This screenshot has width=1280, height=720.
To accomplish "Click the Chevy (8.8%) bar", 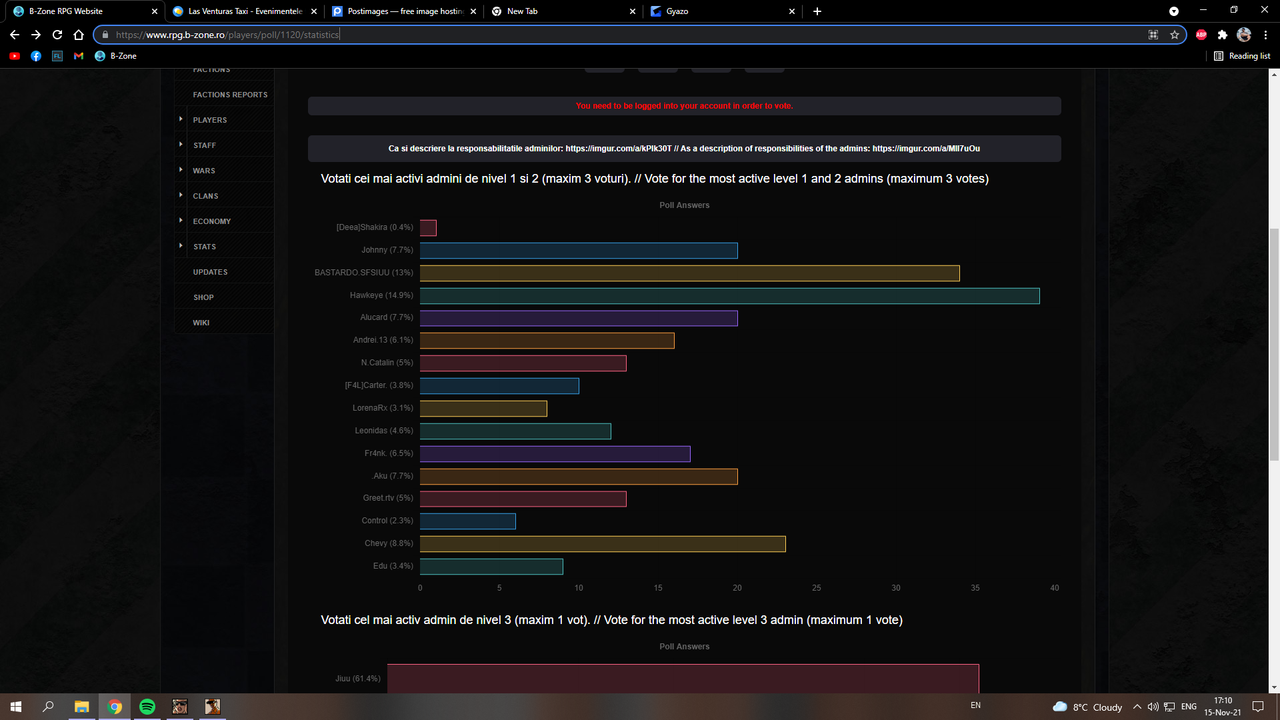I will click(x=602, y=544).
